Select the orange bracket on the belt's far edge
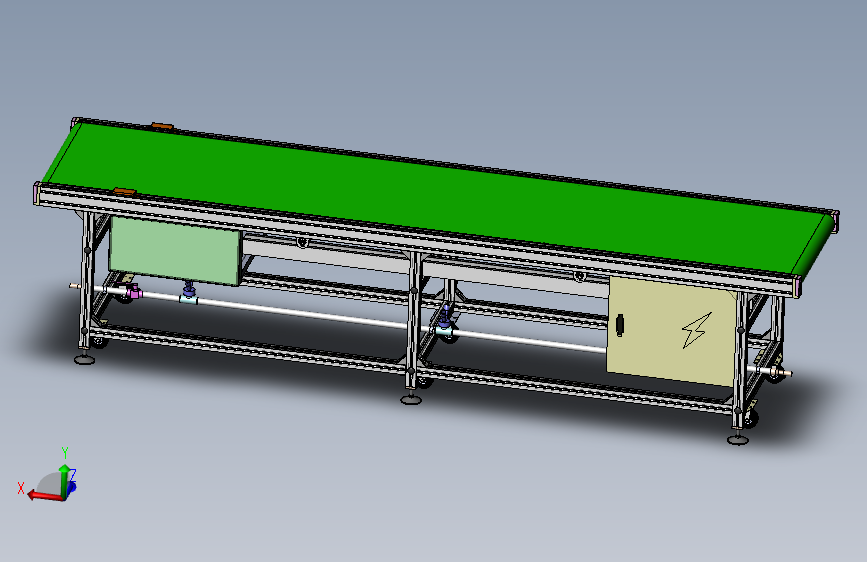The width and height of the screenshot is (867, 562). point(163,127)
